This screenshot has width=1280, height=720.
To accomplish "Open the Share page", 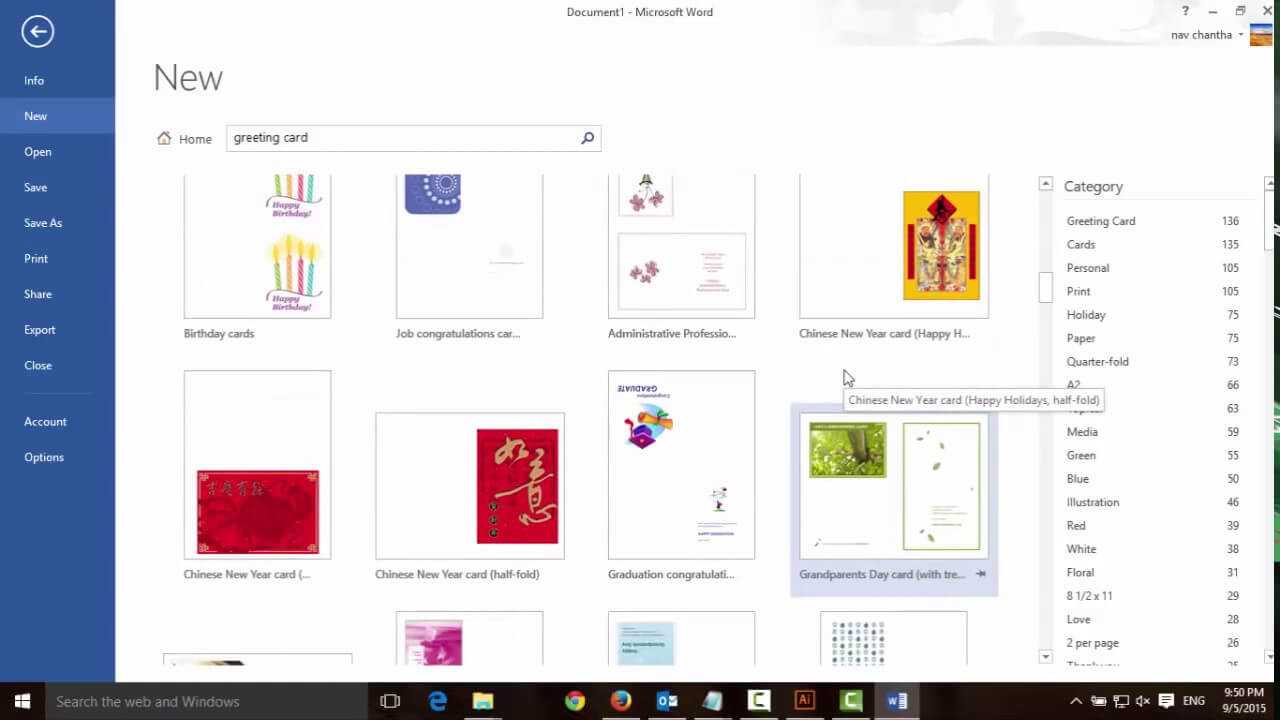I will (57, 294).
